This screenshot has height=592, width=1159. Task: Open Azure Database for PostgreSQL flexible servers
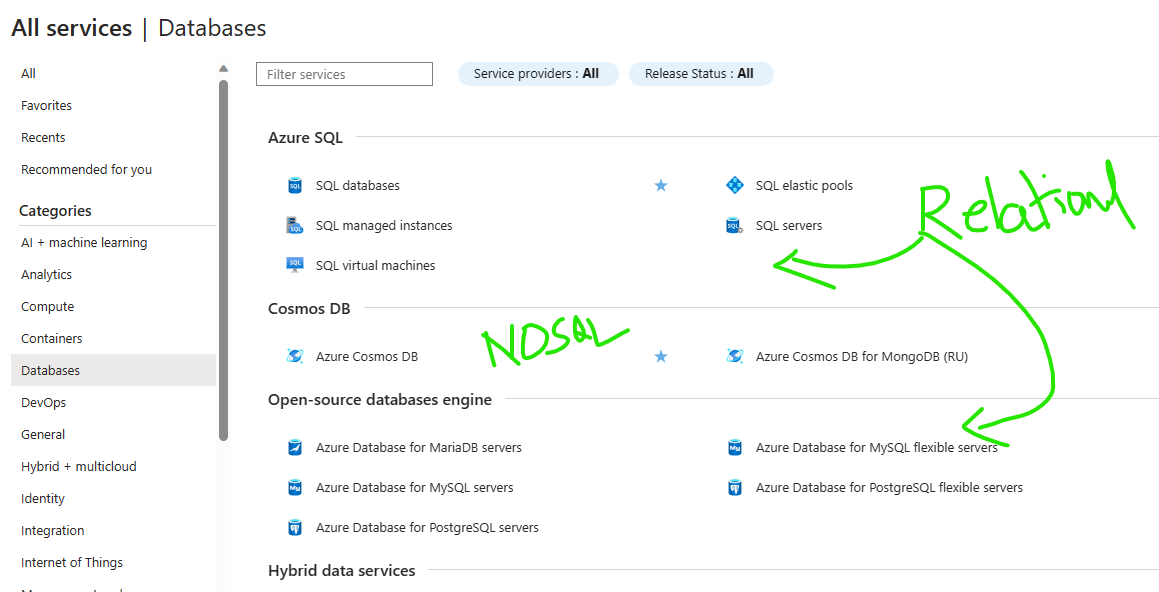pyautogui.click(x=889, y=488)
